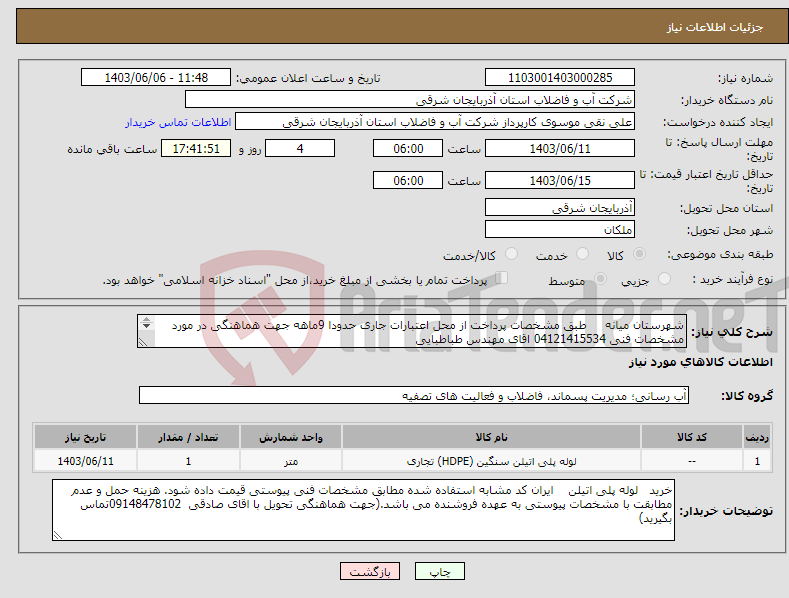This screenshot has width=789, height=598.
Task: Click the توضیحات خریدار text area
Action: (363, 510)
